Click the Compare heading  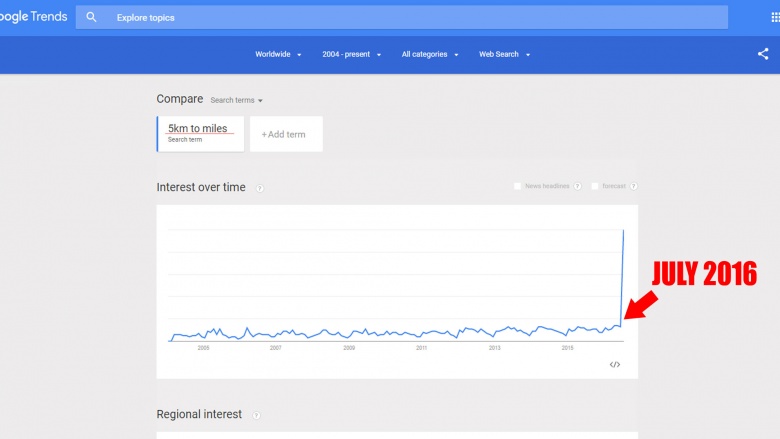click(x=180, y=99)
